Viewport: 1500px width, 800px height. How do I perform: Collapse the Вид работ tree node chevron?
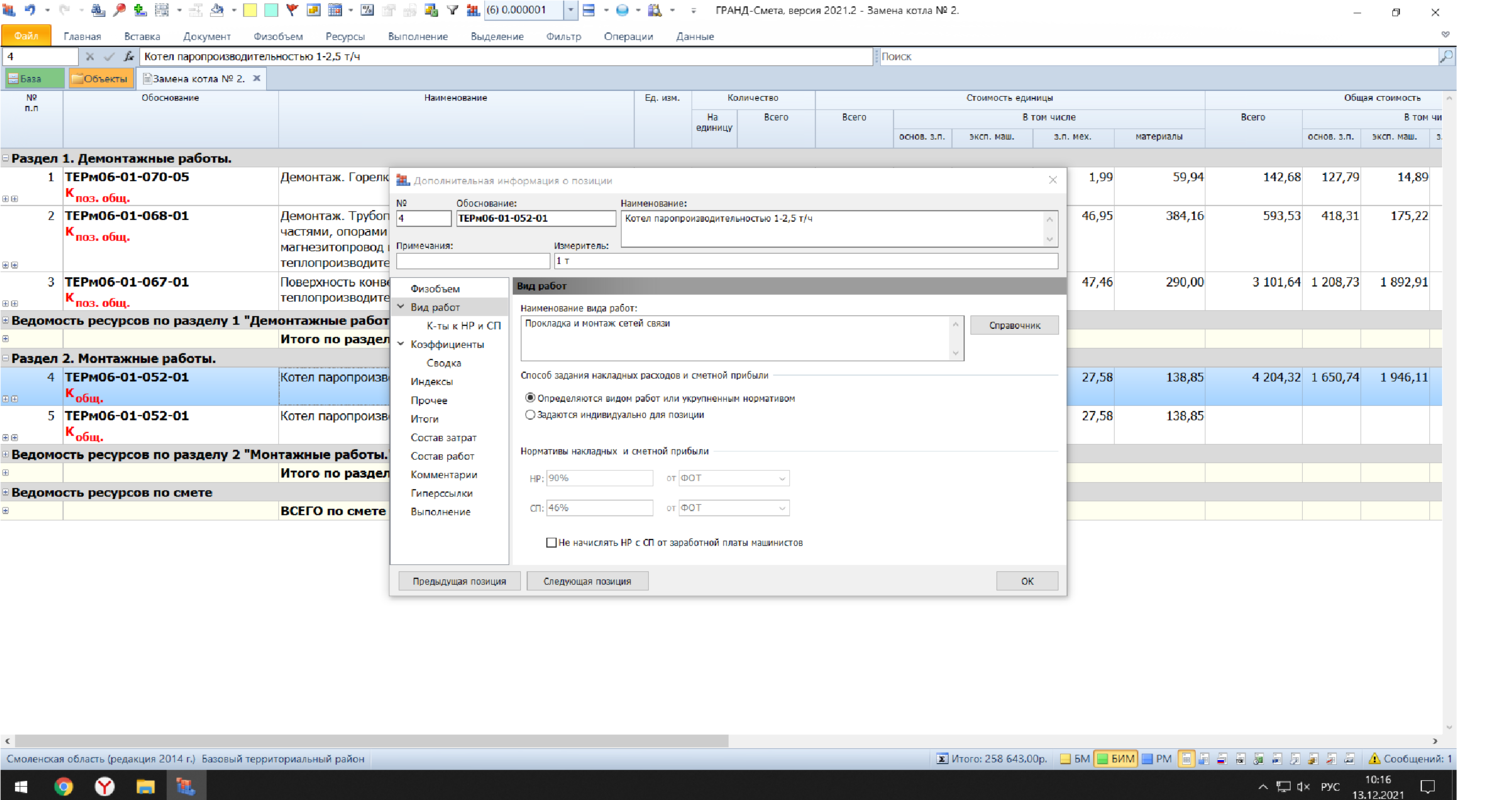[x=401, y=307]
